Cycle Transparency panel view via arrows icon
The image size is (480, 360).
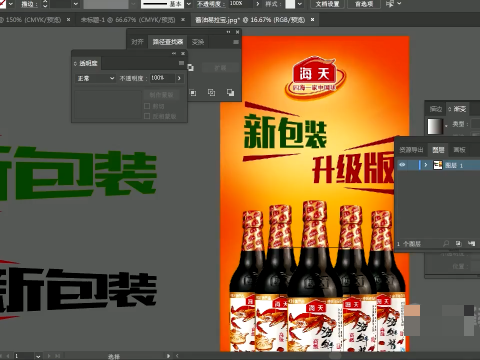click(75, 63)
